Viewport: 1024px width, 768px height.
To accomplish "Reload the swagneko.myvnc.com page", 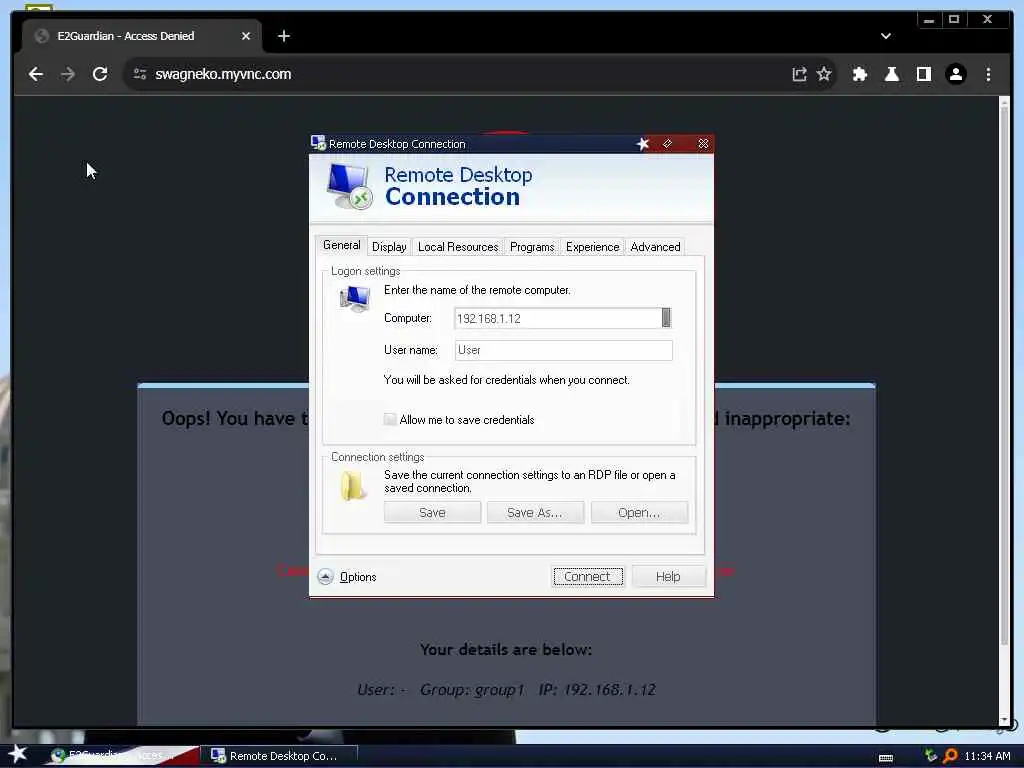I will [x=100, y=74].
